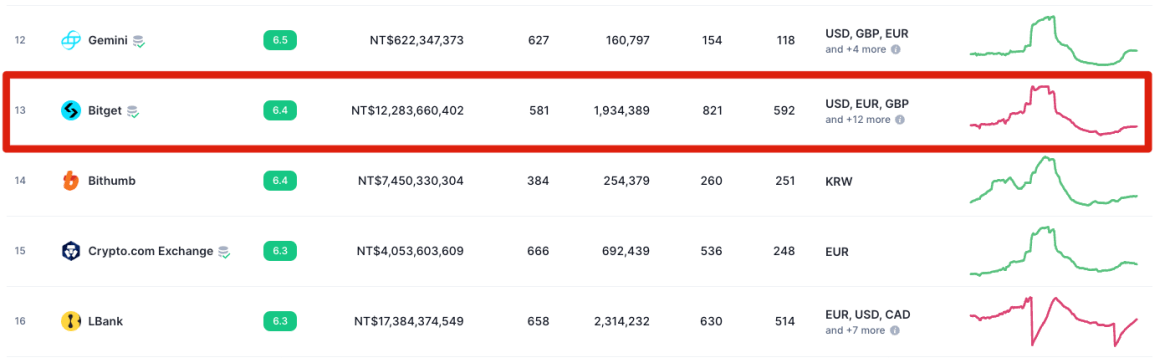Click the Bithumb exchange logo icon
Image resolution: width=1170 pixels, height=363 pixels.
tap(71, 181)
